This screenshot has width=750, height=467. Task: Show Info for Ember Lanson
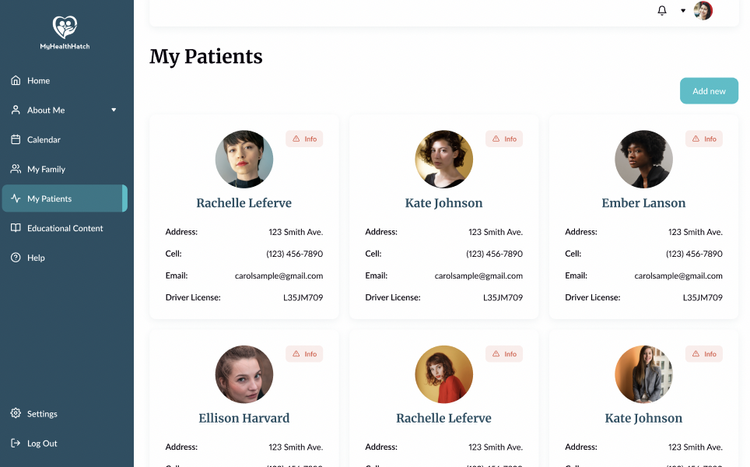[x=704, y=139]
